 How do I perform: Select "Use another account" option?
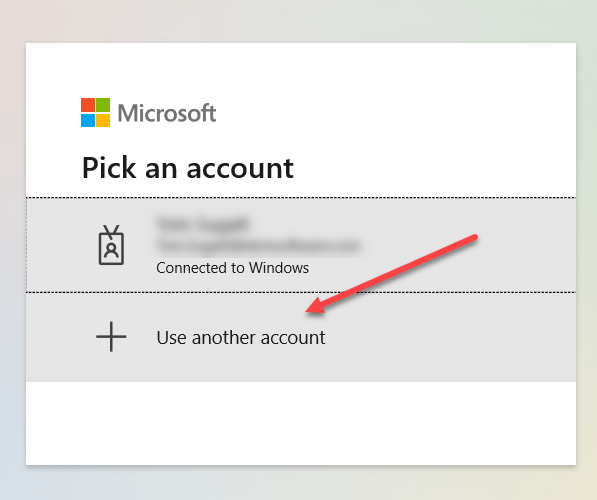click(301, 337)
